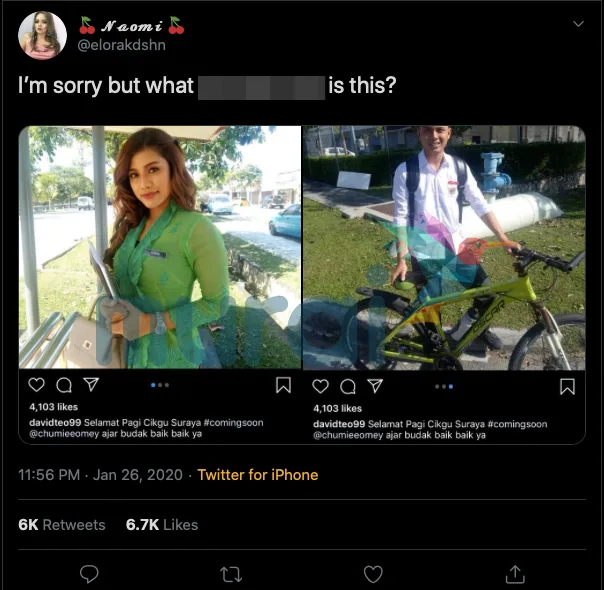This screenshot has width=604, height=590.
Task: Click send arrow on right Instagram photo
Action: 375,385
